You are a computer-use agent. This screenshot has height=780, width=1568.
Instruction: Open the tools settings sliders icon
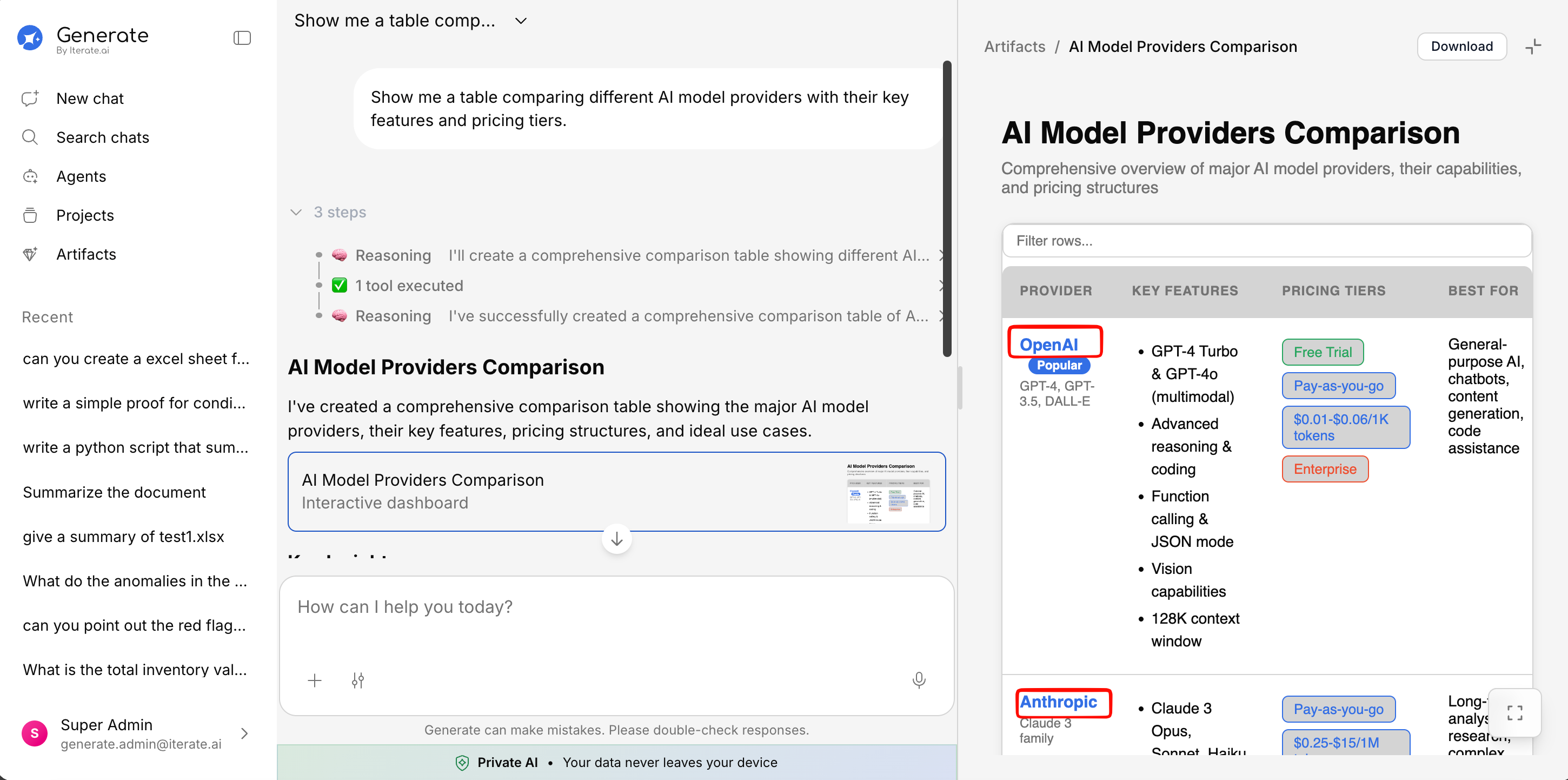358,680
